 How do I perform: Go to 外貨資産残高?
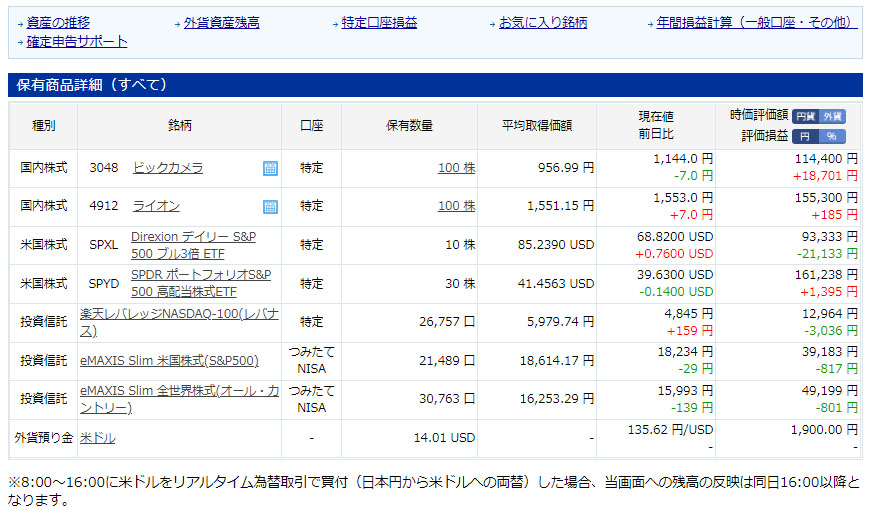[221, 22]
